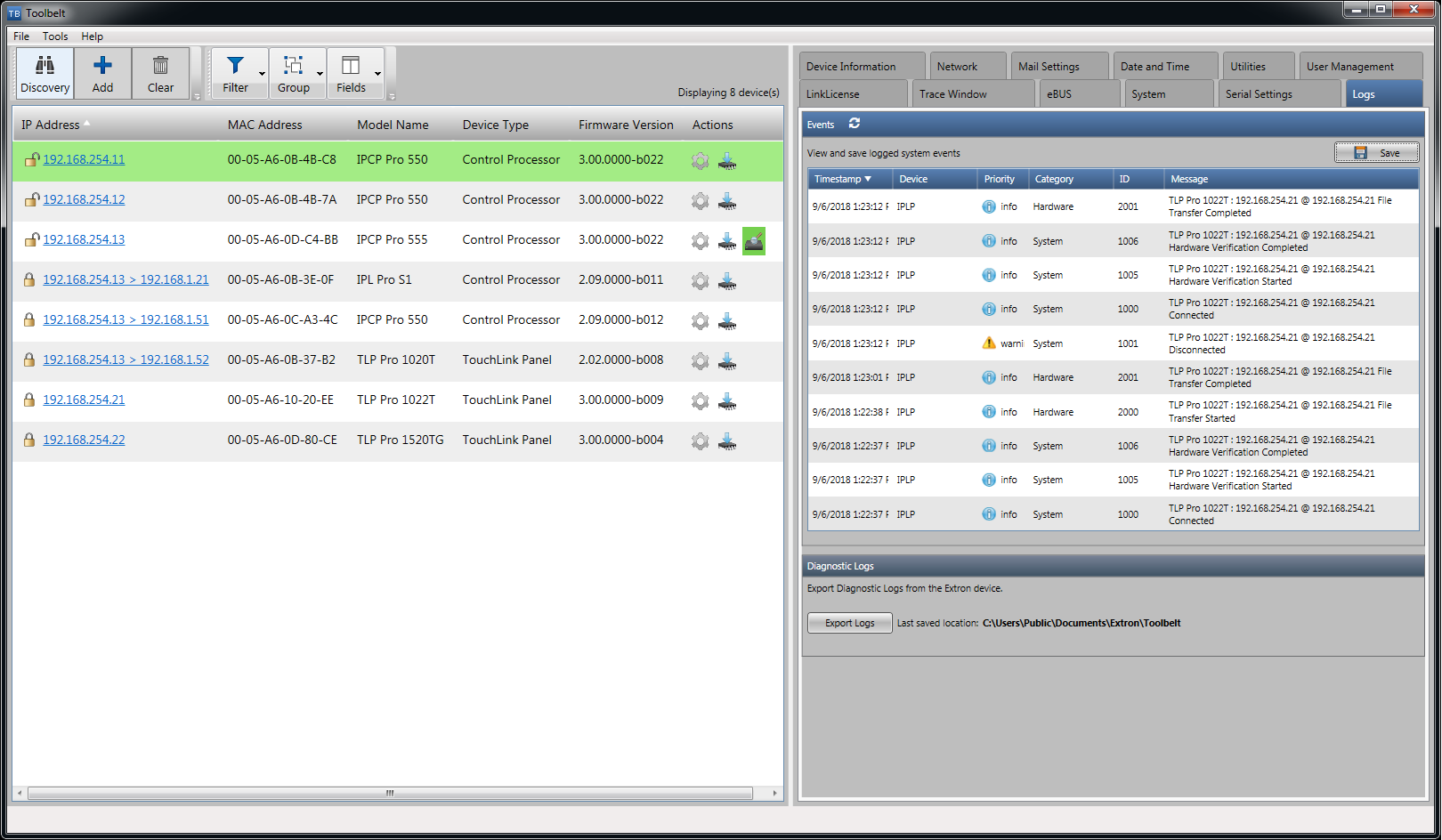Export Diagnostic Logs from the device
Viewport: 1442px width, 840px height.
849,622
